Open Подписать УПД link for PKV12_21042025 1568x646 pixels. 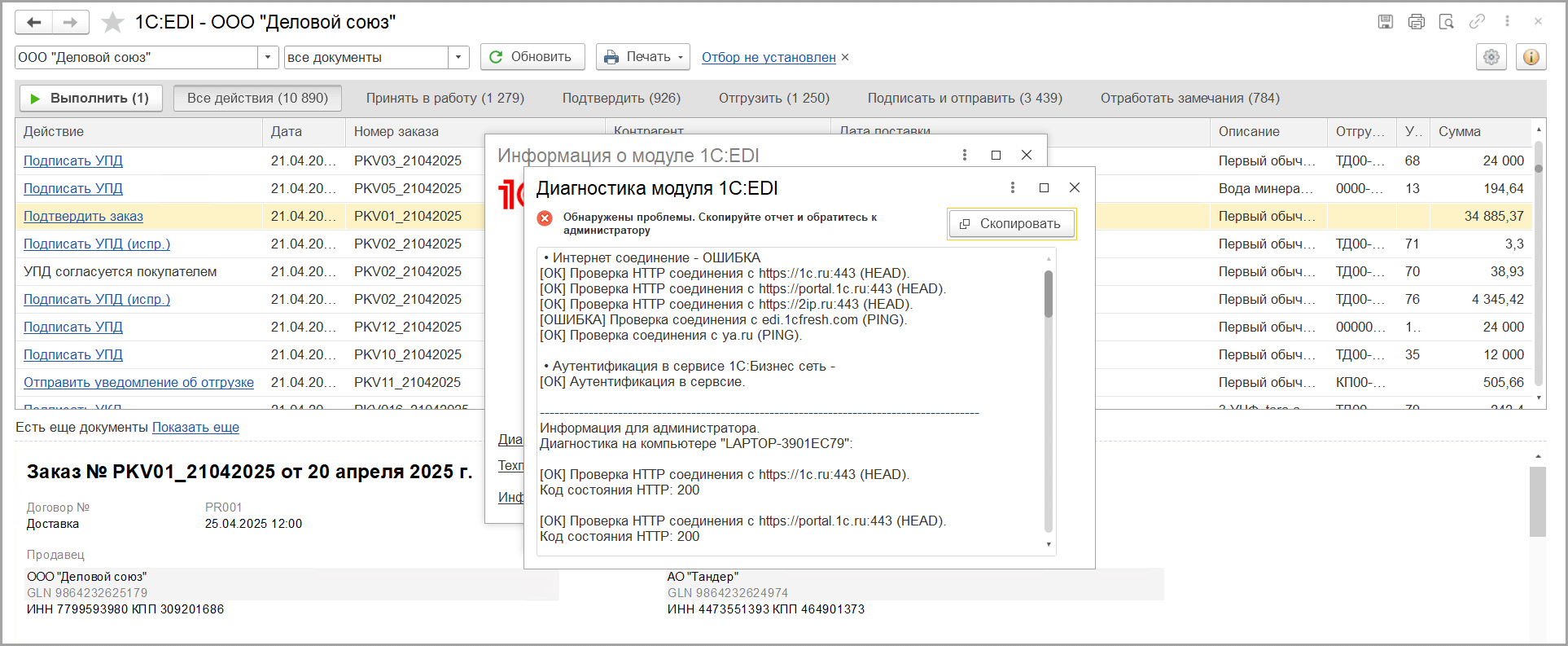click(x=73, y=327)
